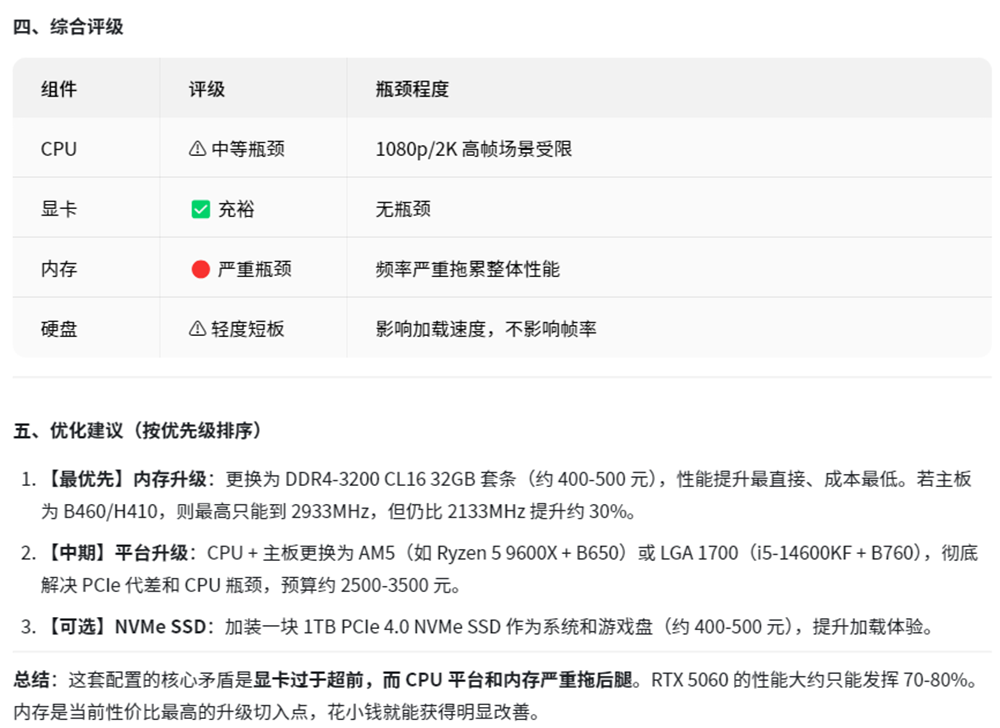The height and width of the screenshot is (728, 1000).
Task: Click the 中等瓶颈 rating text
Action: tap(248, 149)
